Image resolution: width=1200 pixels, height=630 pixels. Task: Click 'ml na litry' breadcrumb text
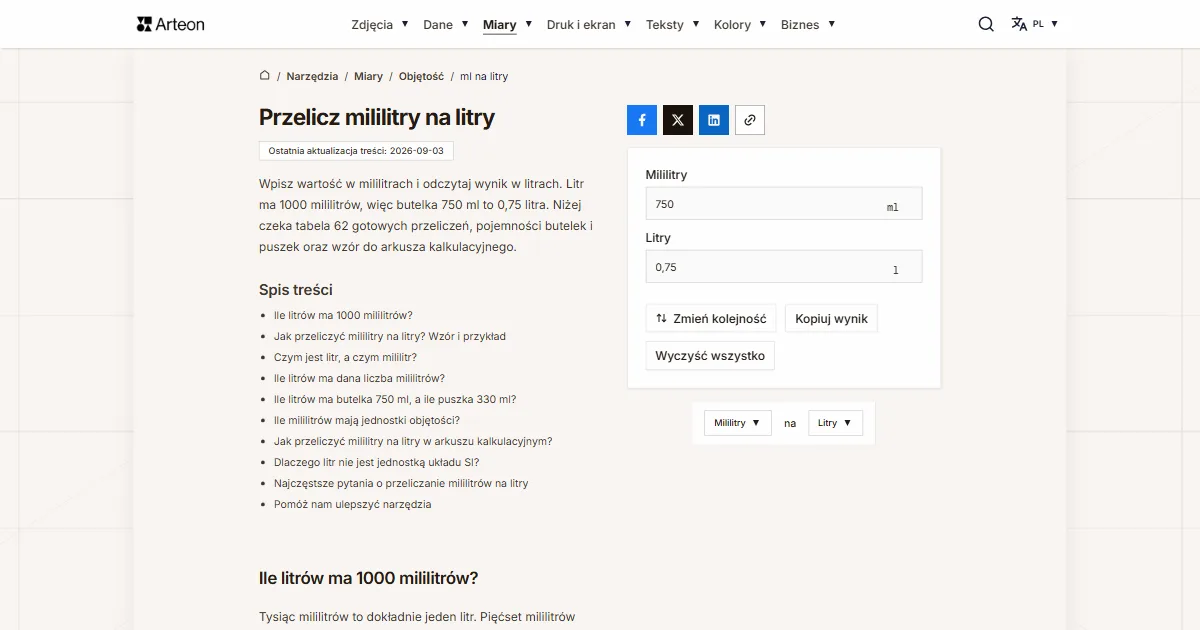(484, 76)
